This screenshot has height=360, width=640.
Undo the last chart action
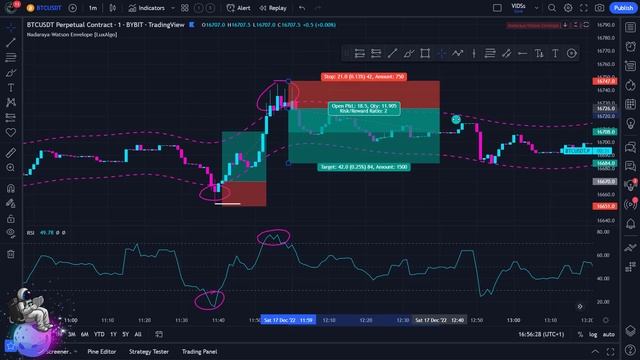tap(302, 8)
